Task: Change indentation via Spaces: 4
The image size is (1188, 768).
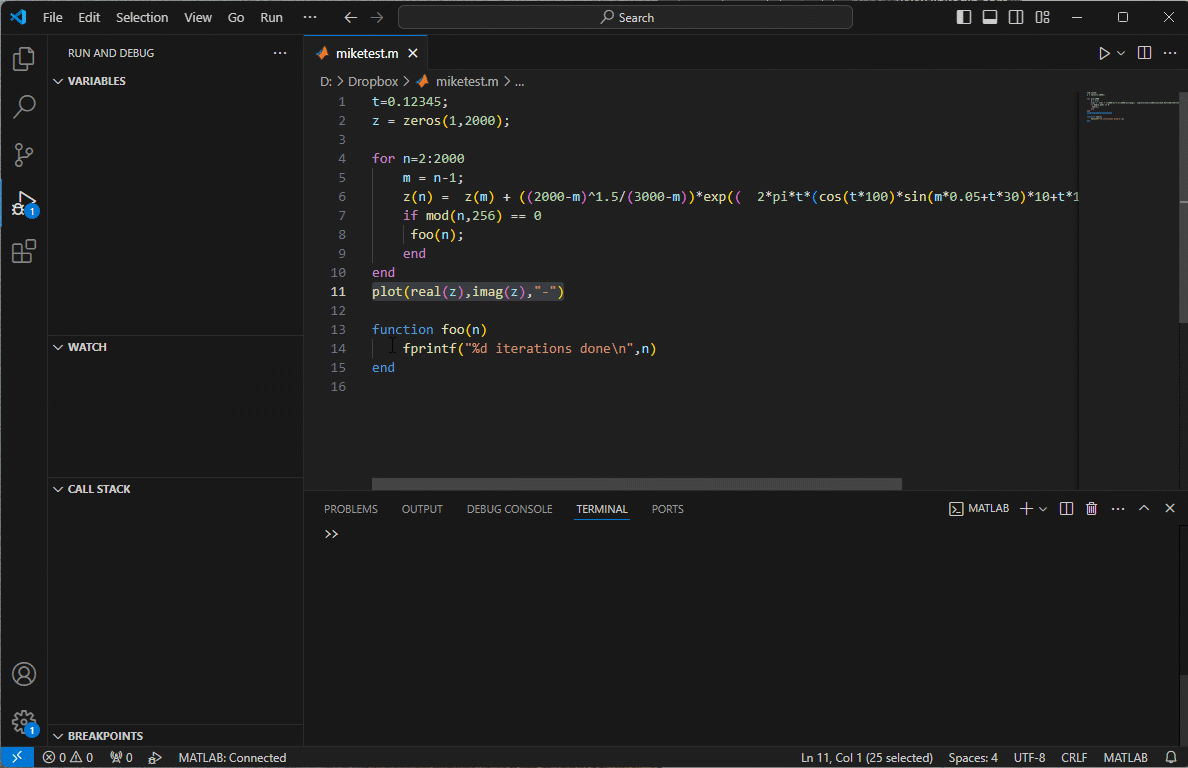Action: (x=973, y=757)
